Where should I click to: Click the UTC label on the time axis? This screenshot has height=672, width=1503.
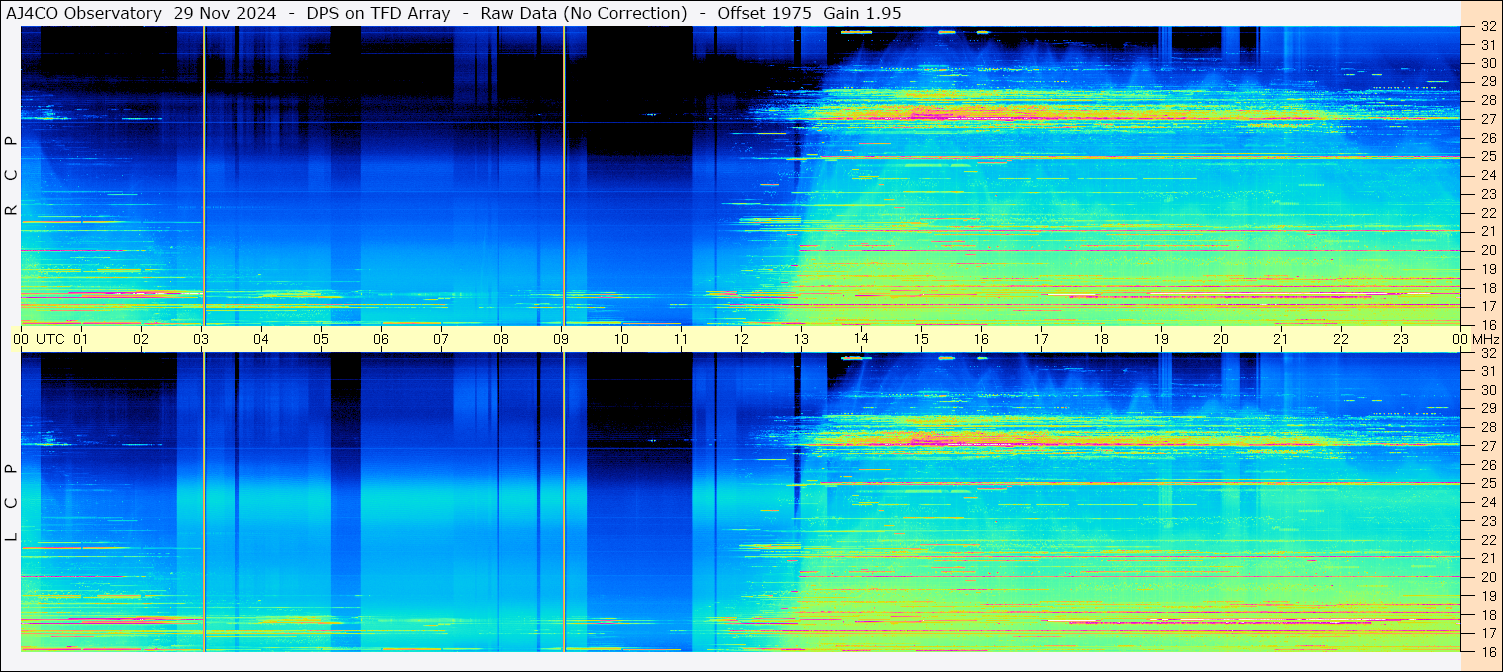(51, 339)
